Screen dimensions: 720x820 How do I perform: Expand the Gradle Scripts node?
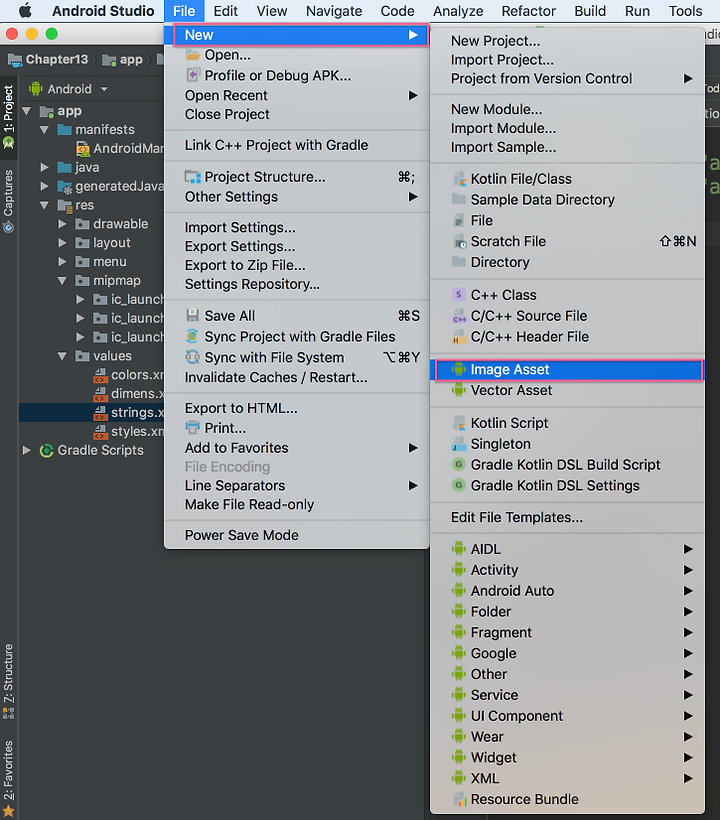27,450
